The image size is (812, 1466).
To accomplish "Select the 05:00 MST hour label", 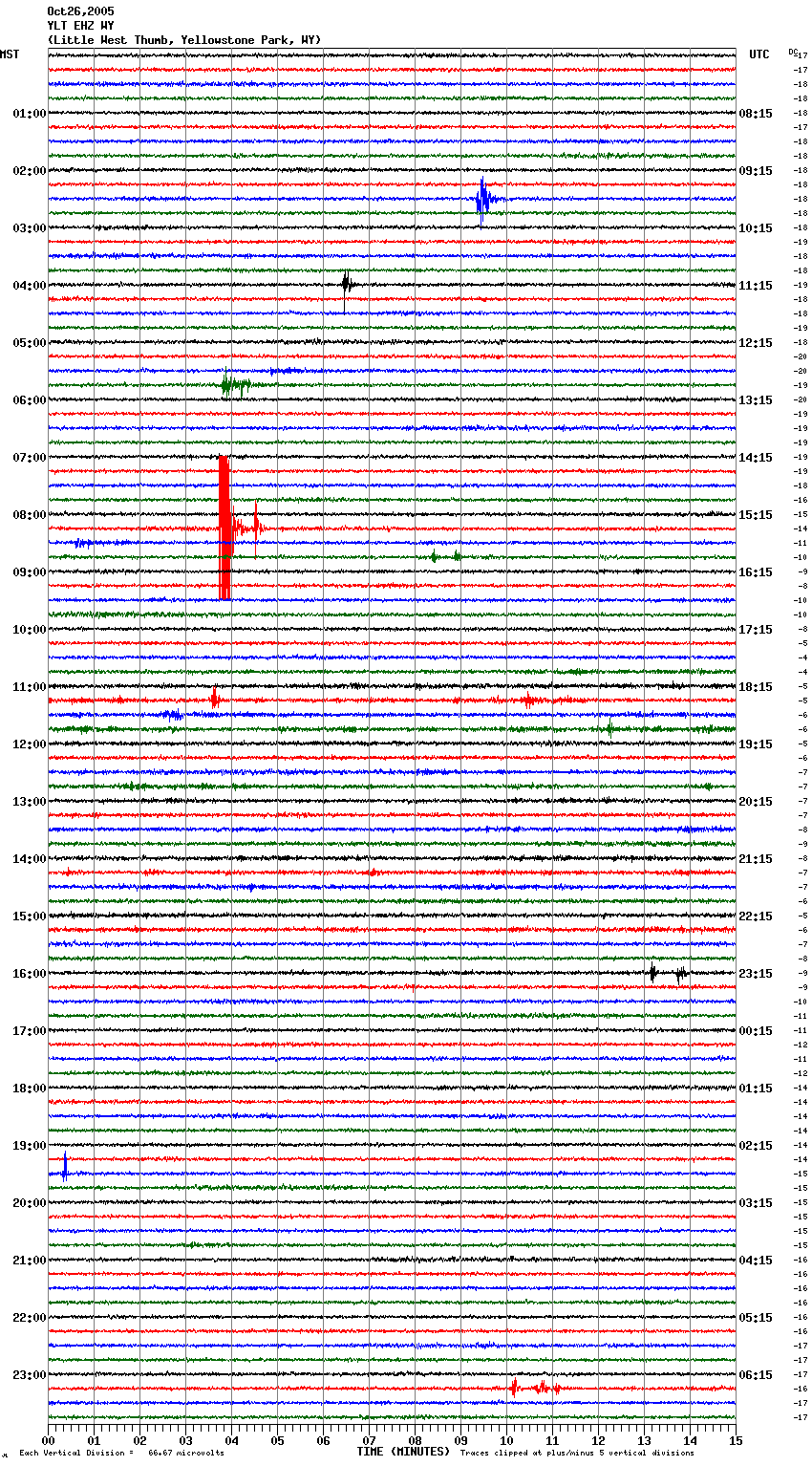I will pos(29,343).
